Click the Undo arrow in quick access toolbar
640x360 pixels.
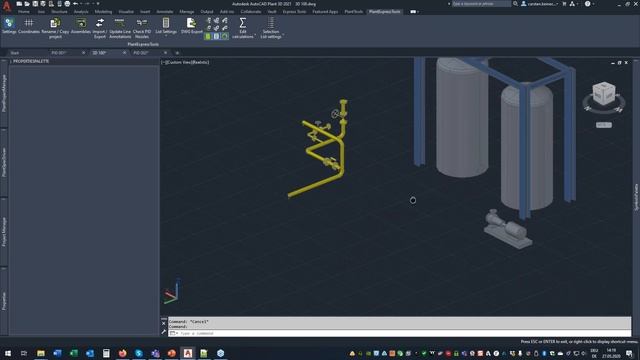76,4
